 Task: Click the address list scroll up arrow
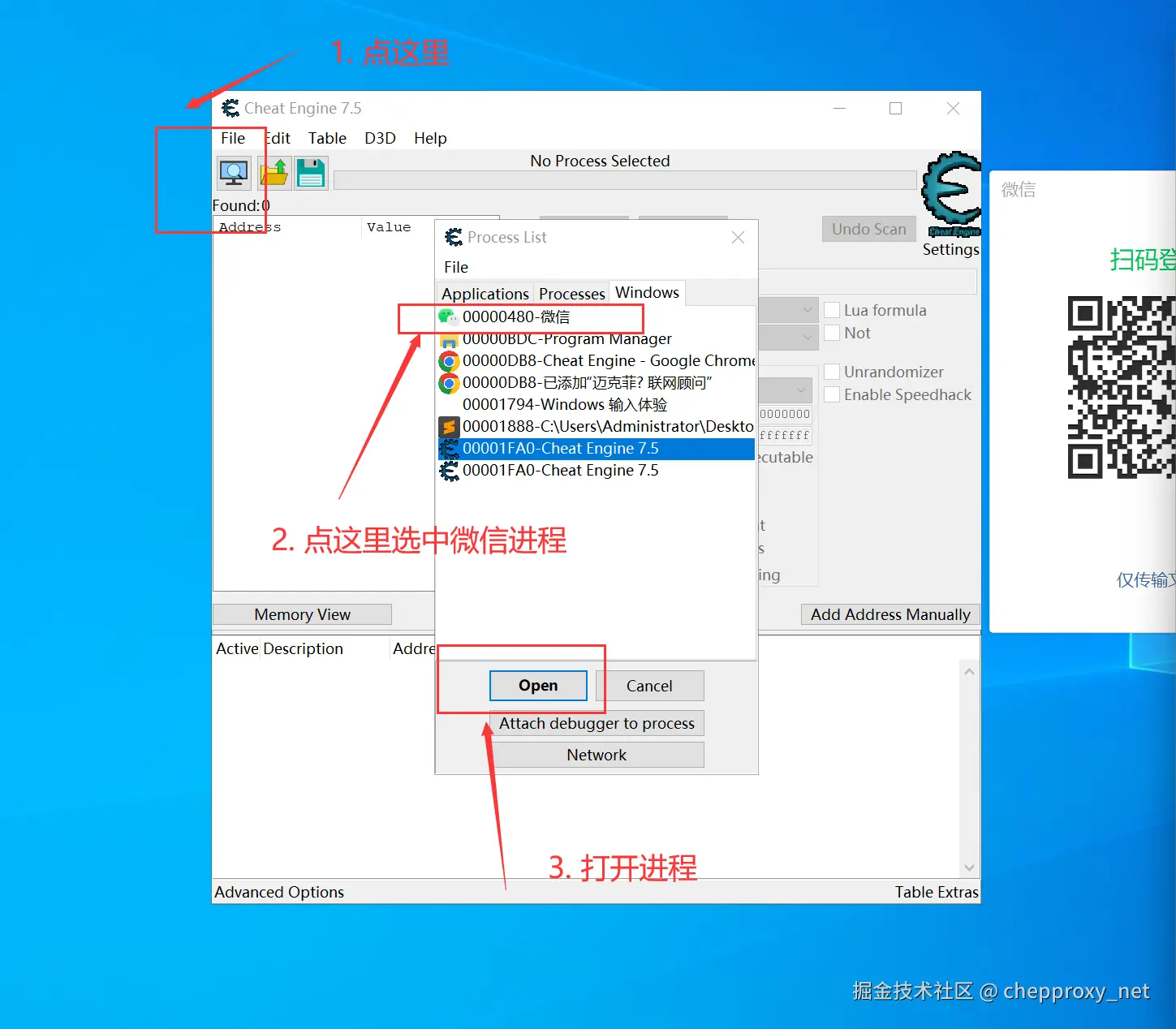(969, 672)
